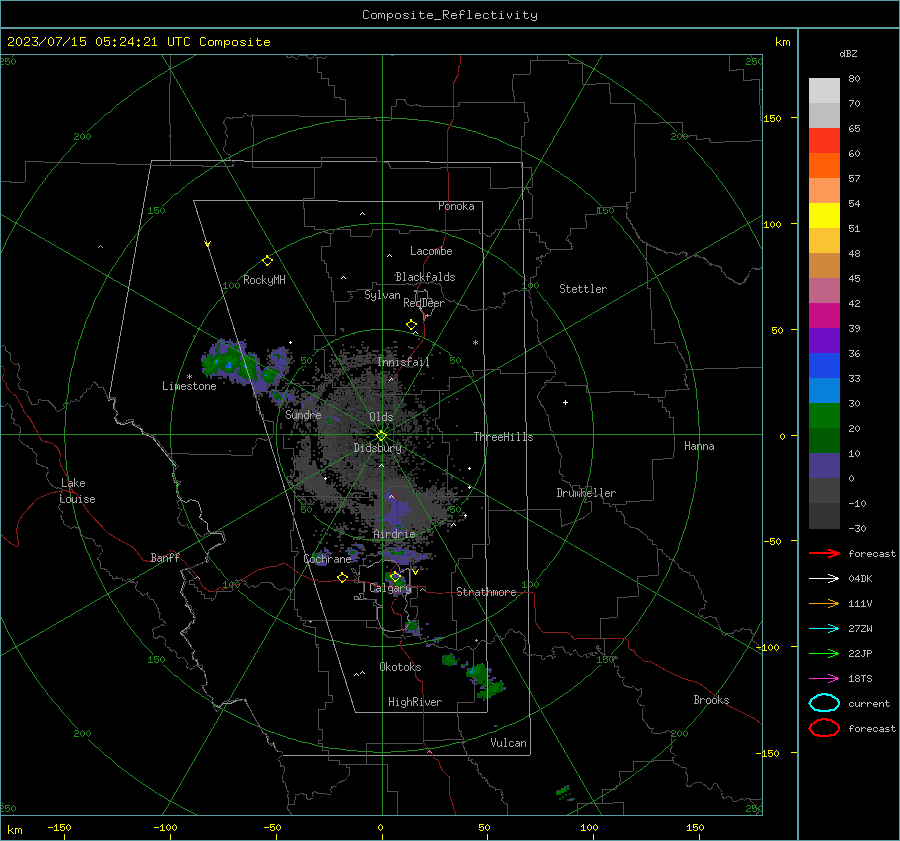Pick the blue 33-36 dBZ swatch

tap(824, 365)
